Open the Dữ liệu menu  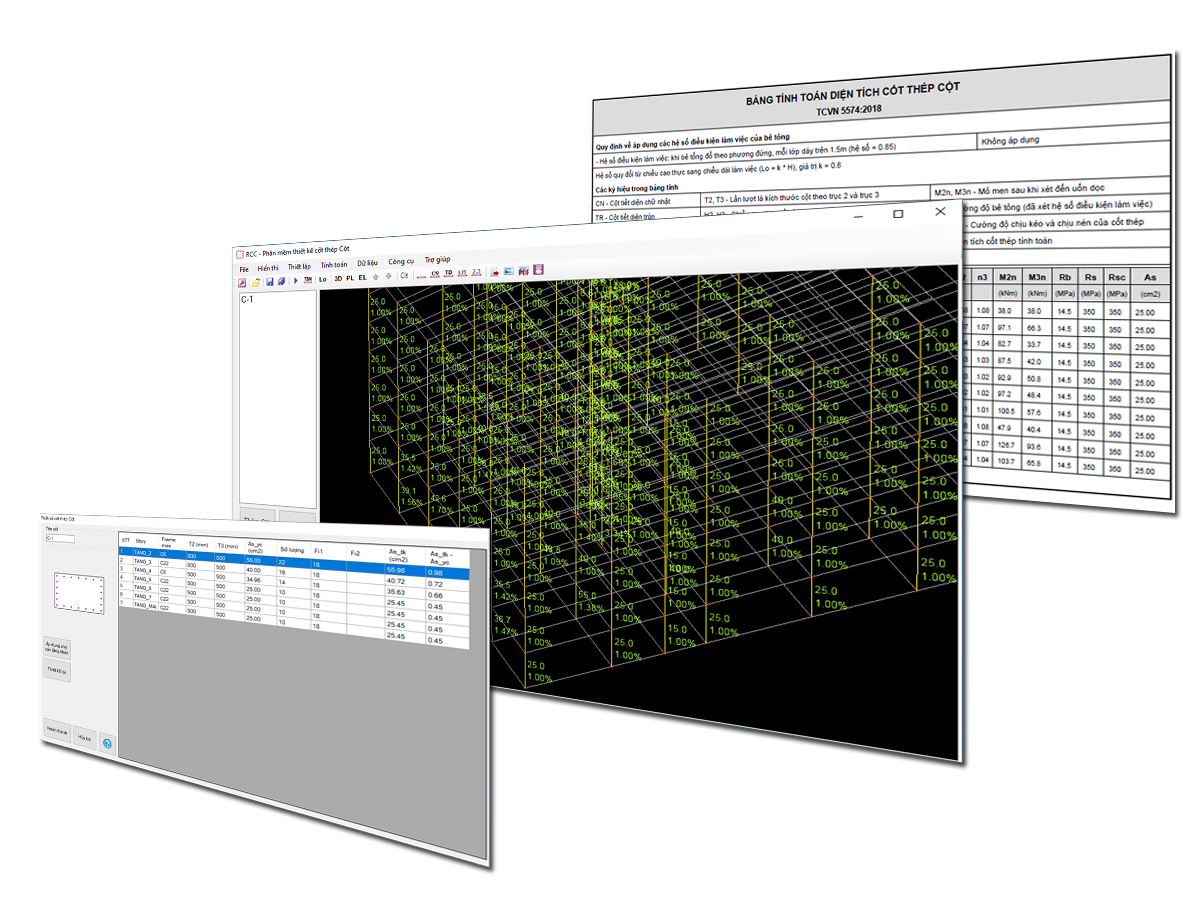coord(368,263)
